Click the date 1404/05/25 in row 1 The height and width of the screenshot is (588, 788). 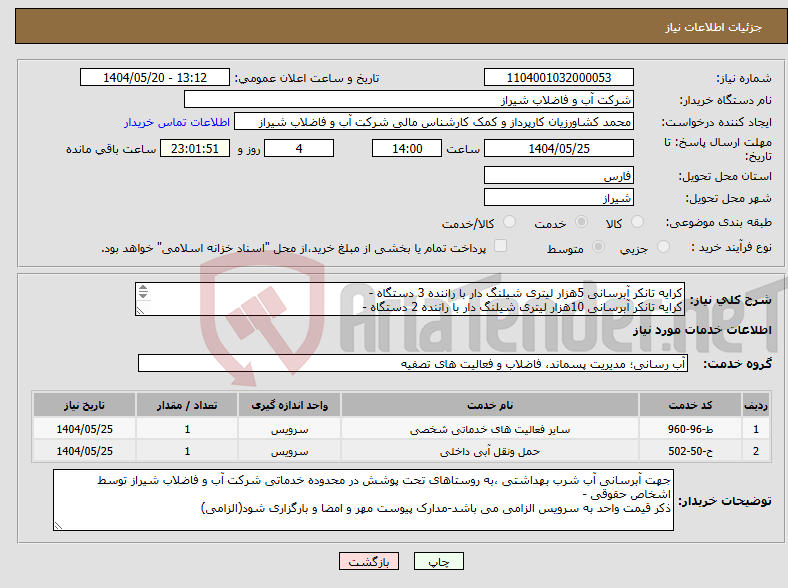[84, 429]
